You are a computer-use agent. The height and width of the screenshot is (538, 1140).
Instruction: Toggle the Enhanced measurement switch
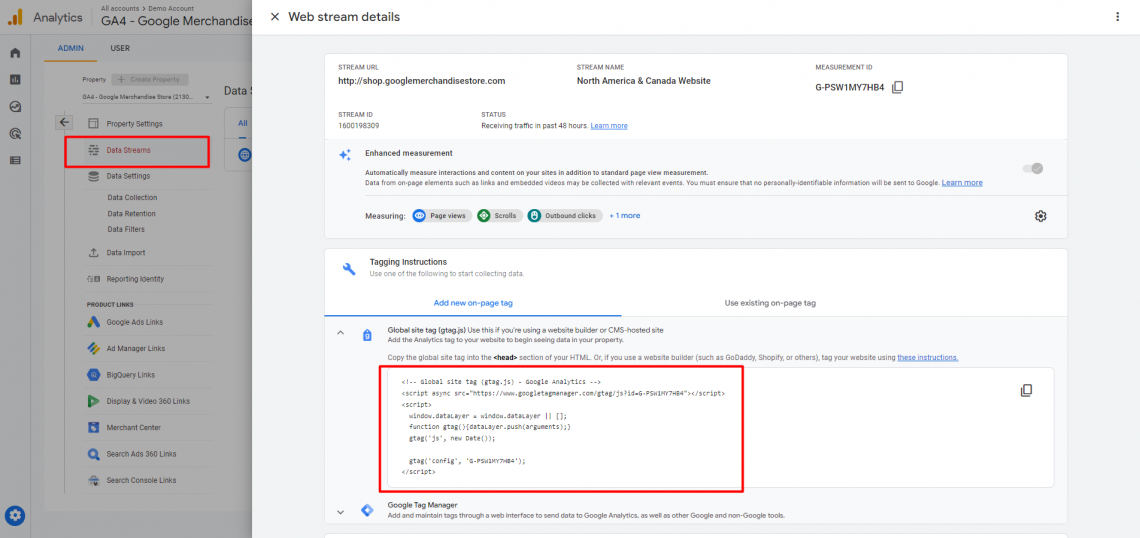pyautogui.click(x=1032, y=168)
